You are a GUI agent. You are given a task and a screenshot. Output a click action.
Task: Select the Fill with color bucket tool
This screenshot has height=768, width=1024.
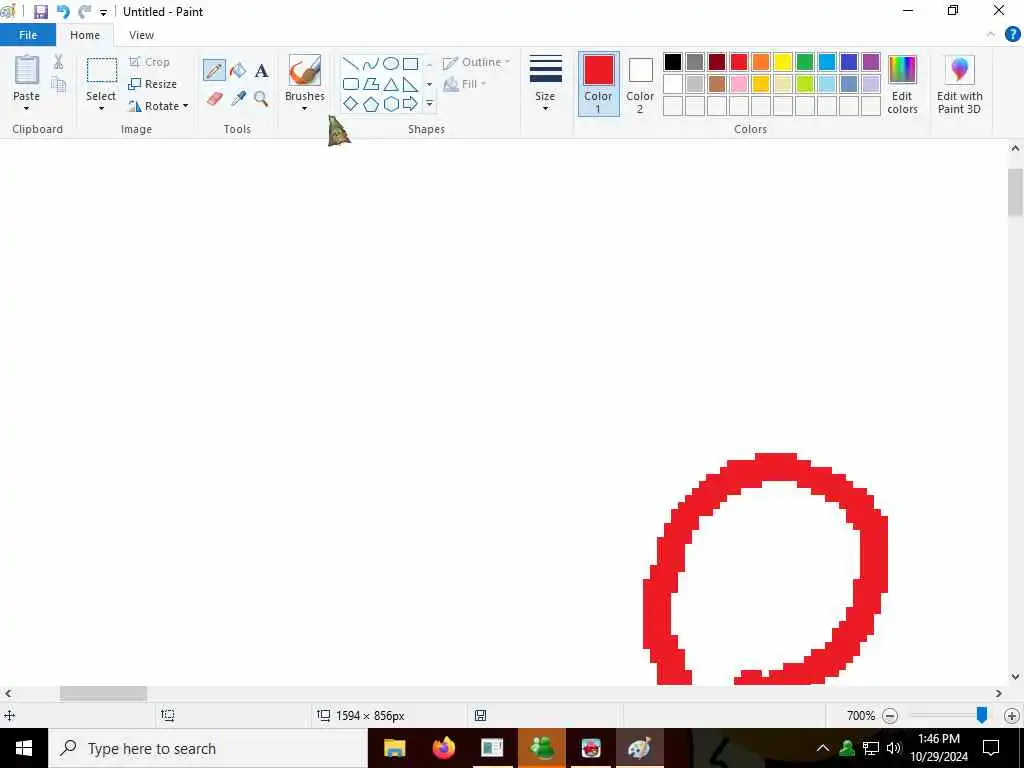click(x=238, y=70)
